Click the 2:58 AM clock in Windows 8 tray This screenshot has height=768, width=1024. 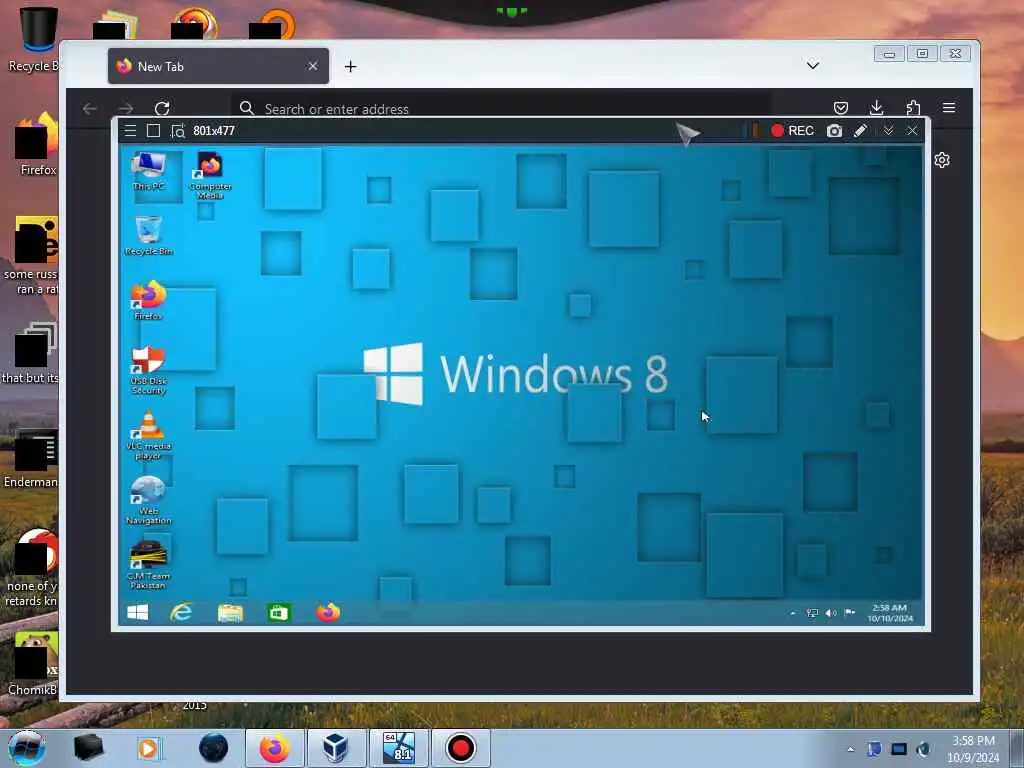889,613
